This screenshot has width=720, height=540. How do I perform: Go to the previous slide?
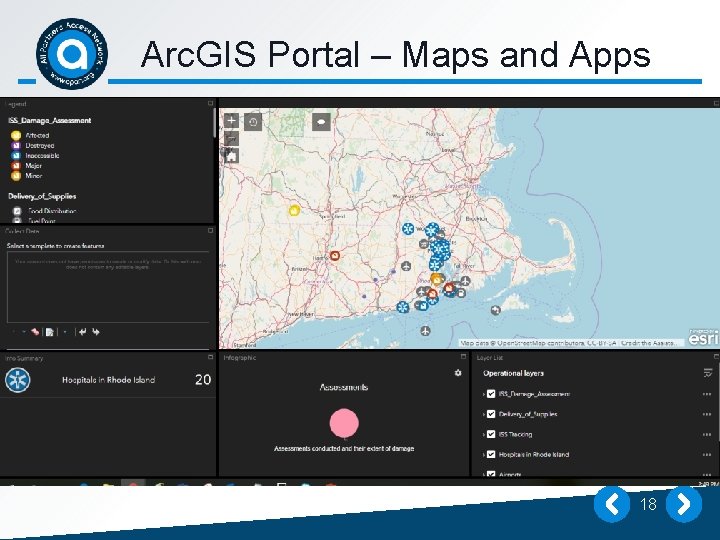[612, 505]
